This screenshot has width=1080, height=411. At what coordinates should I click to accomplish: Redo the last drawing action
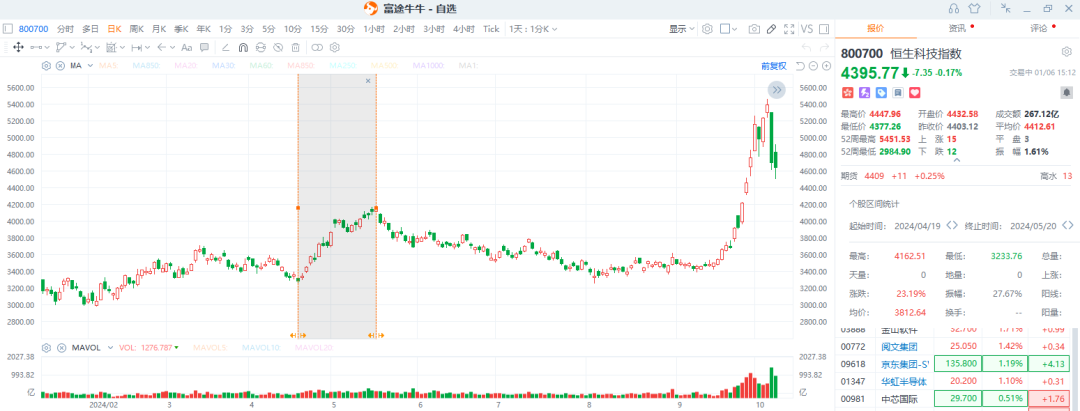(824, 48)
